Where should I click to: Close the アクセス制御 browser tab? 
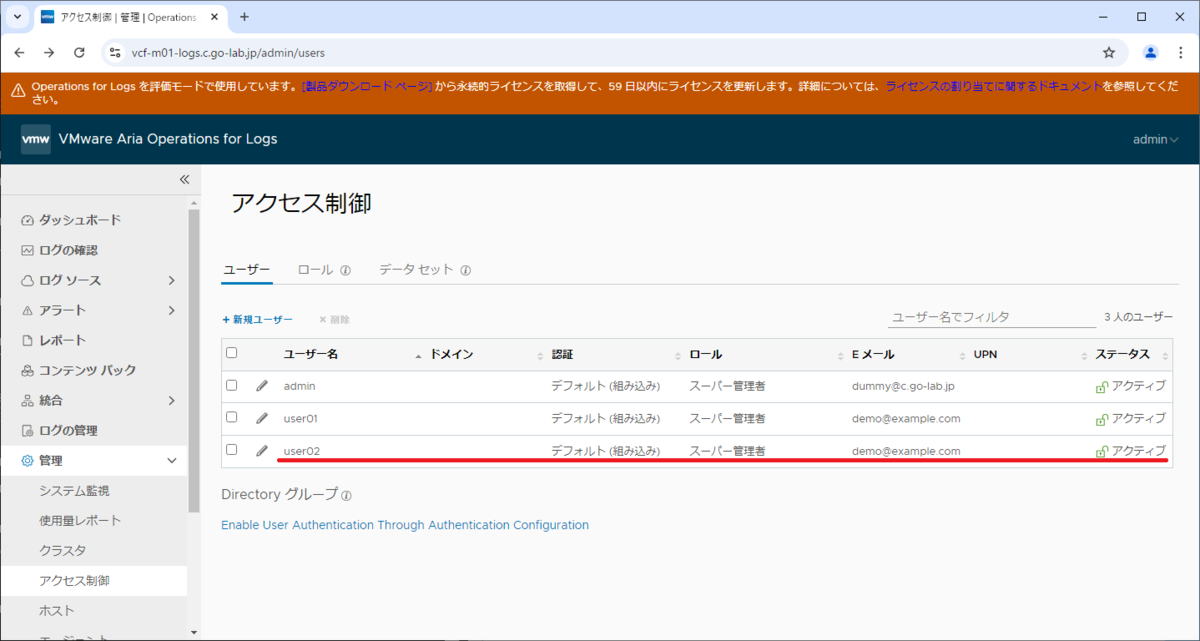[215, 17]
